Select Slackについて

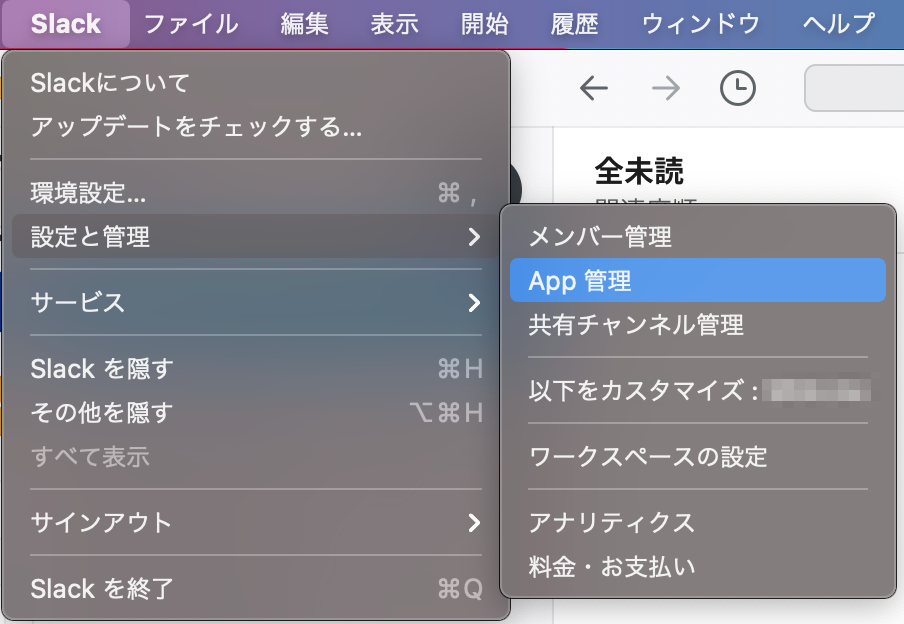pos(255,83)
